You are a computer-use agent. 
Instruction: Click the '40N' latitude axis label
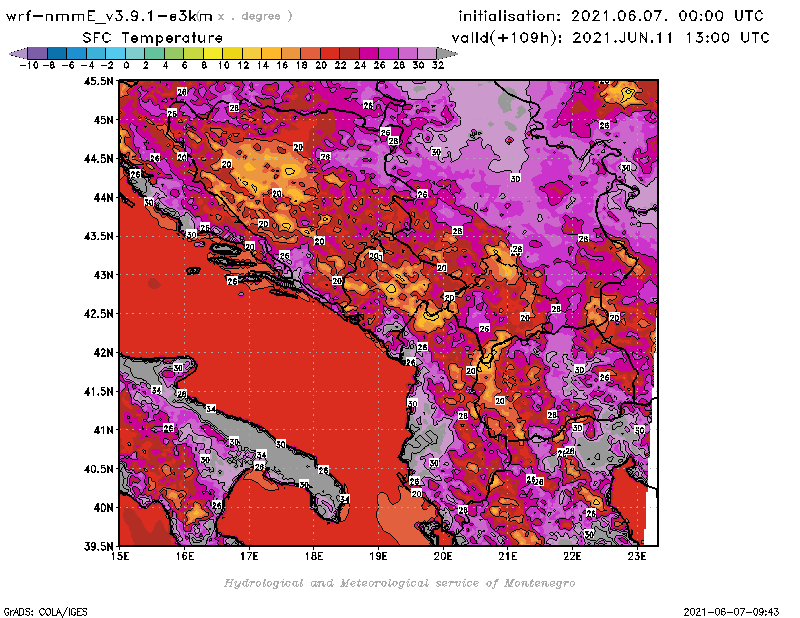[103, 508]
